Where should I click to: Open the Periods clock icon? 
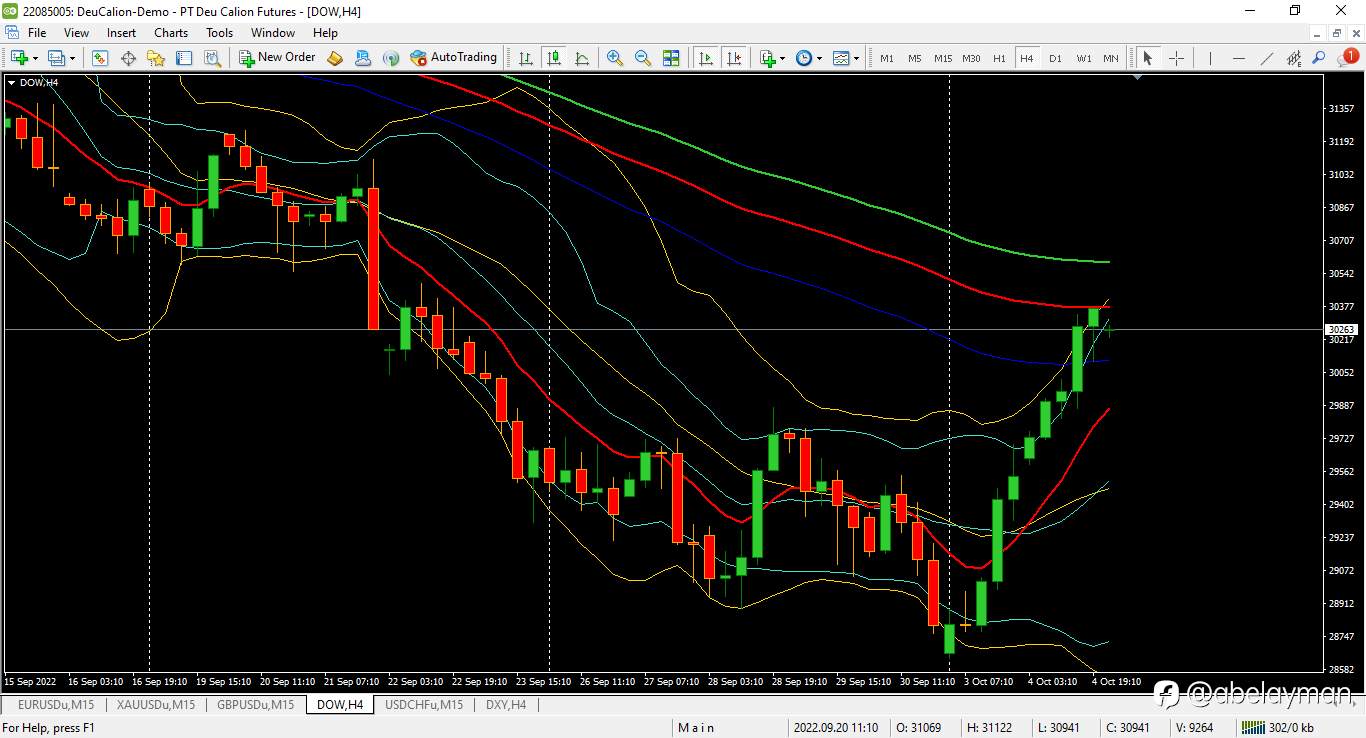click(x=804, y=58)
